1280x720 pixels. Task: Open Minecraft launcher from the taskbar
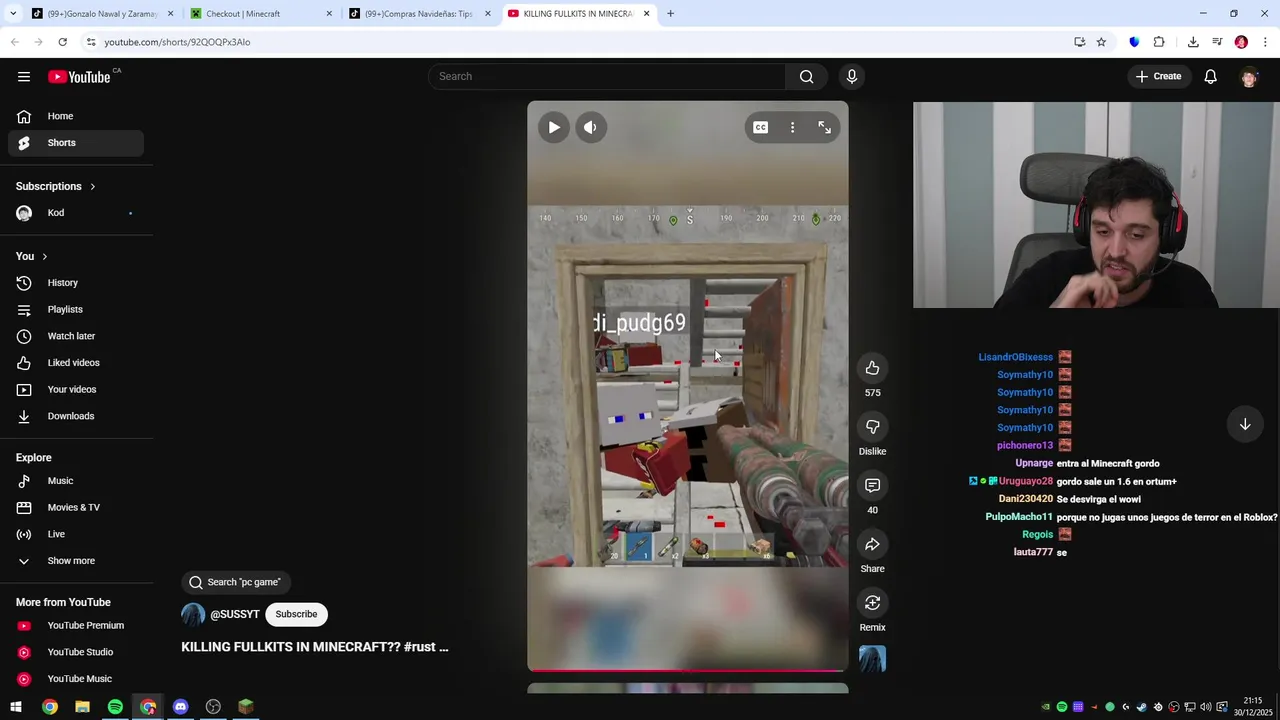pos(246,707)
